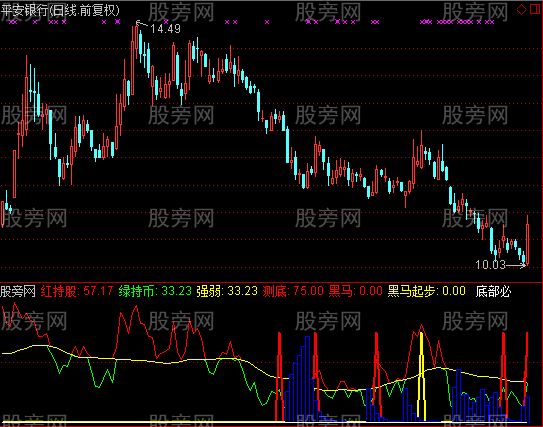Select the 黑马: 0.00 indicator value
This screenshot has width=543, height=427.
tap(355, 291)
